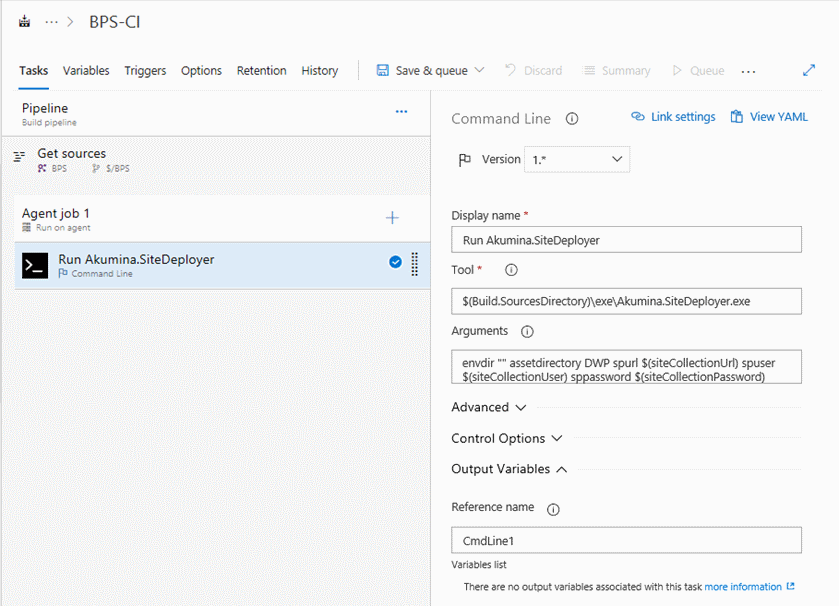Open the Version 1.* dropdown

click(577, 159)
